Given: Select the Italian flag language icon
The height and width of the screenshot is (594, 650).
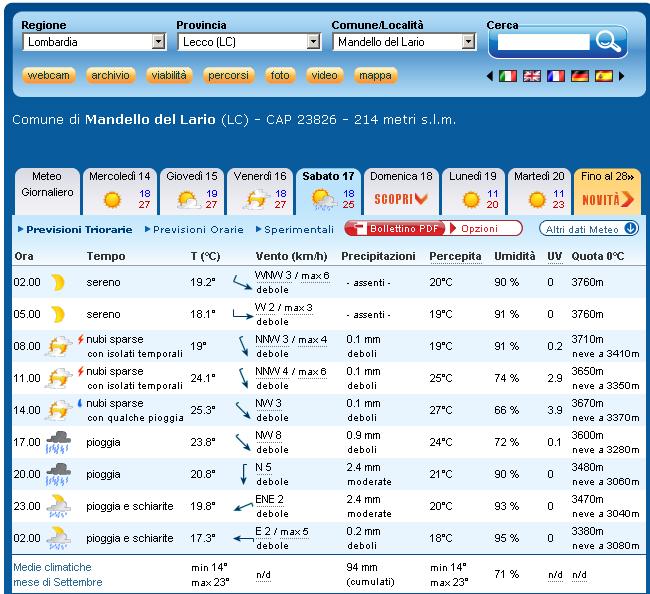Looking at the screenshot, I should 507,76.
